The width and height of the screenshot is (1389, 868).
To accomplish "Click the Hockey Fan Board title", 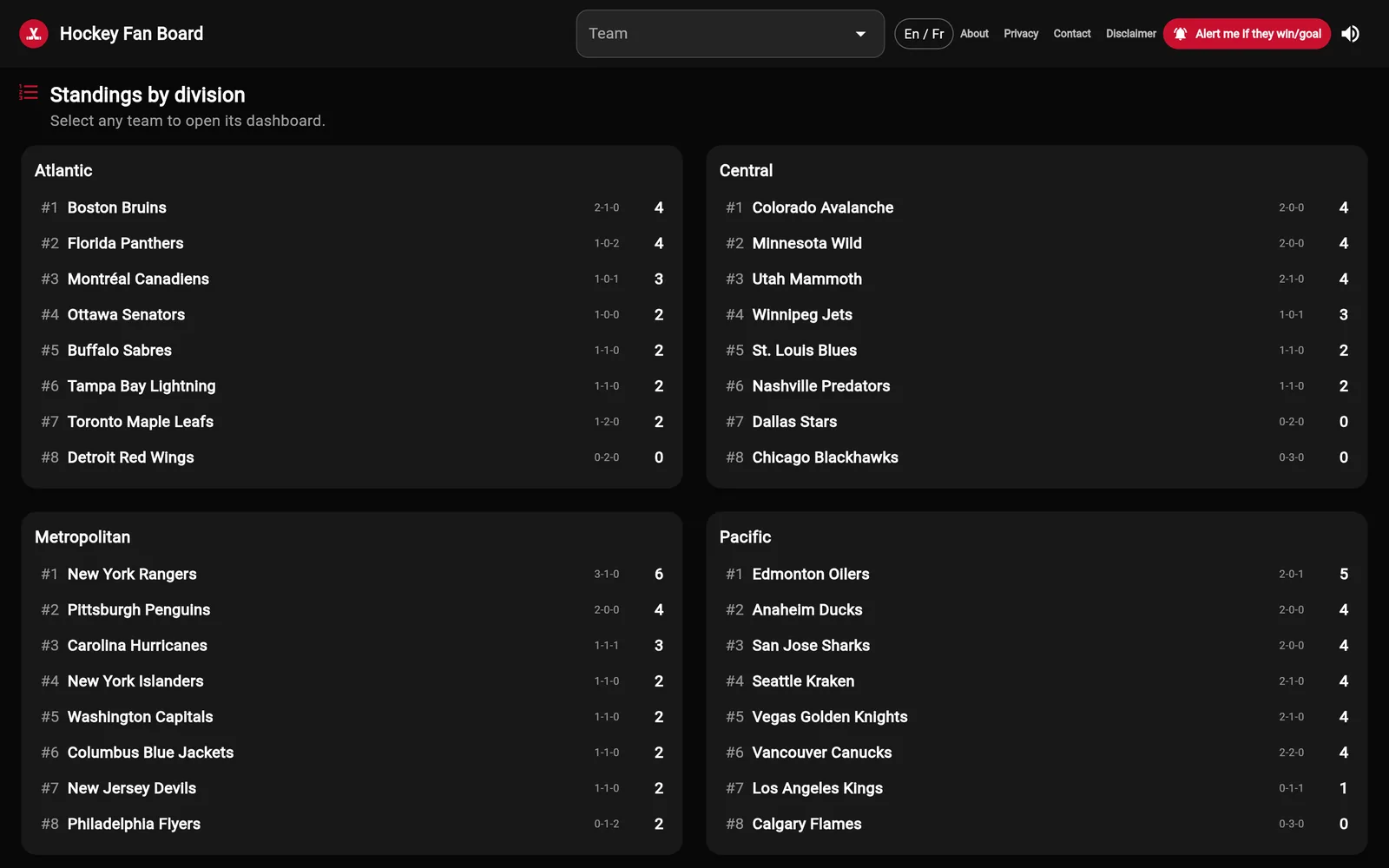I will point(131,34).
